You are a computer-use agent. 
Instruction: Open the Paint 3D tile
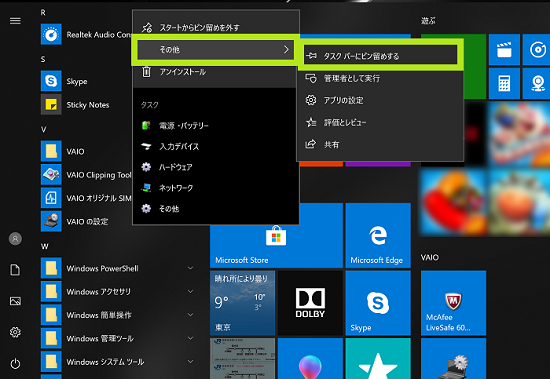pyautogui.click(x=310, y=359)
